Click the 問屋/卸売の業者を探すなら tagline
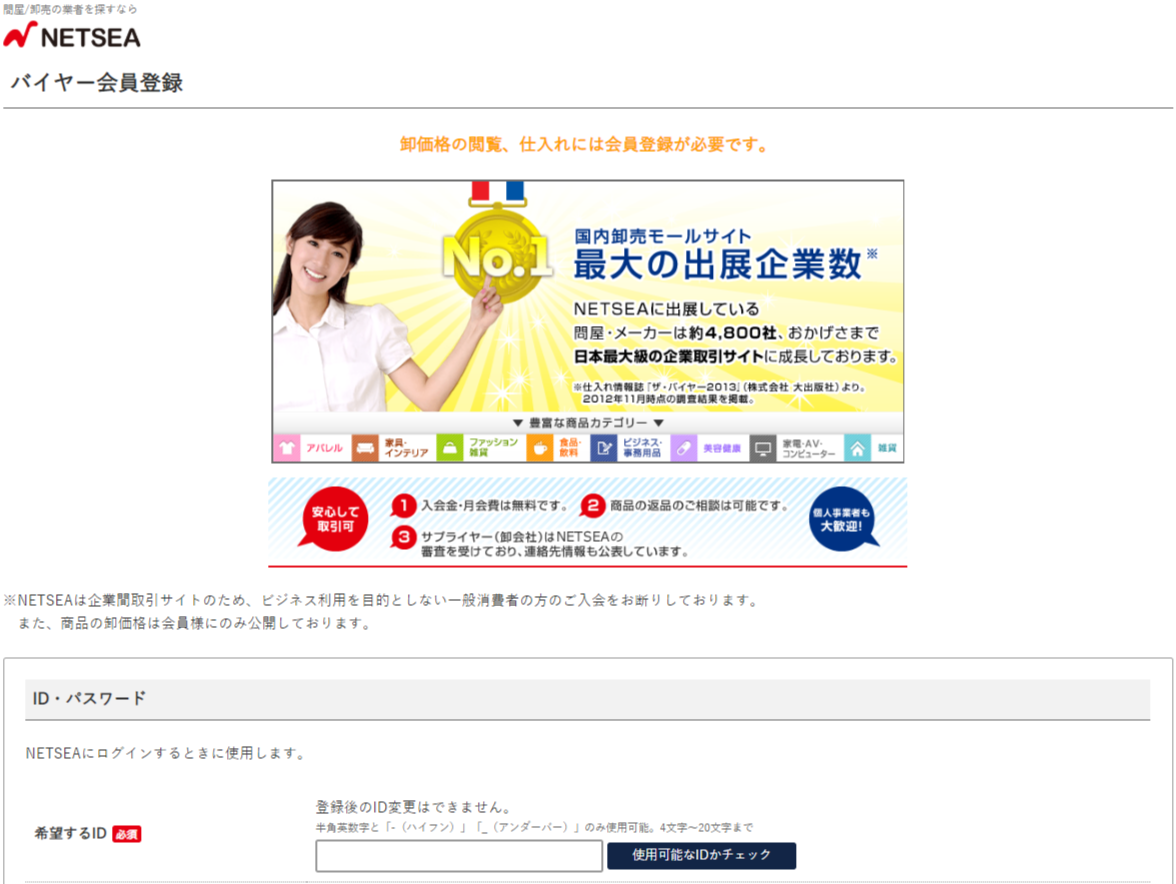The height and width of the screenshot is (884, 1176). (70, 10)
